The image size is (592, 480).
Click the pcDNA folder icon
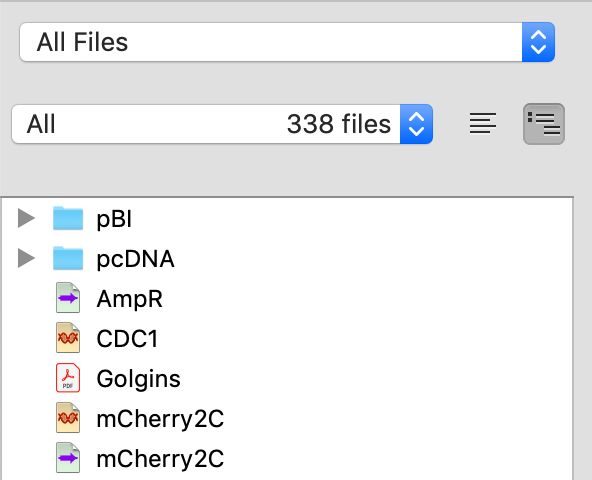click(x=68, y=258)
